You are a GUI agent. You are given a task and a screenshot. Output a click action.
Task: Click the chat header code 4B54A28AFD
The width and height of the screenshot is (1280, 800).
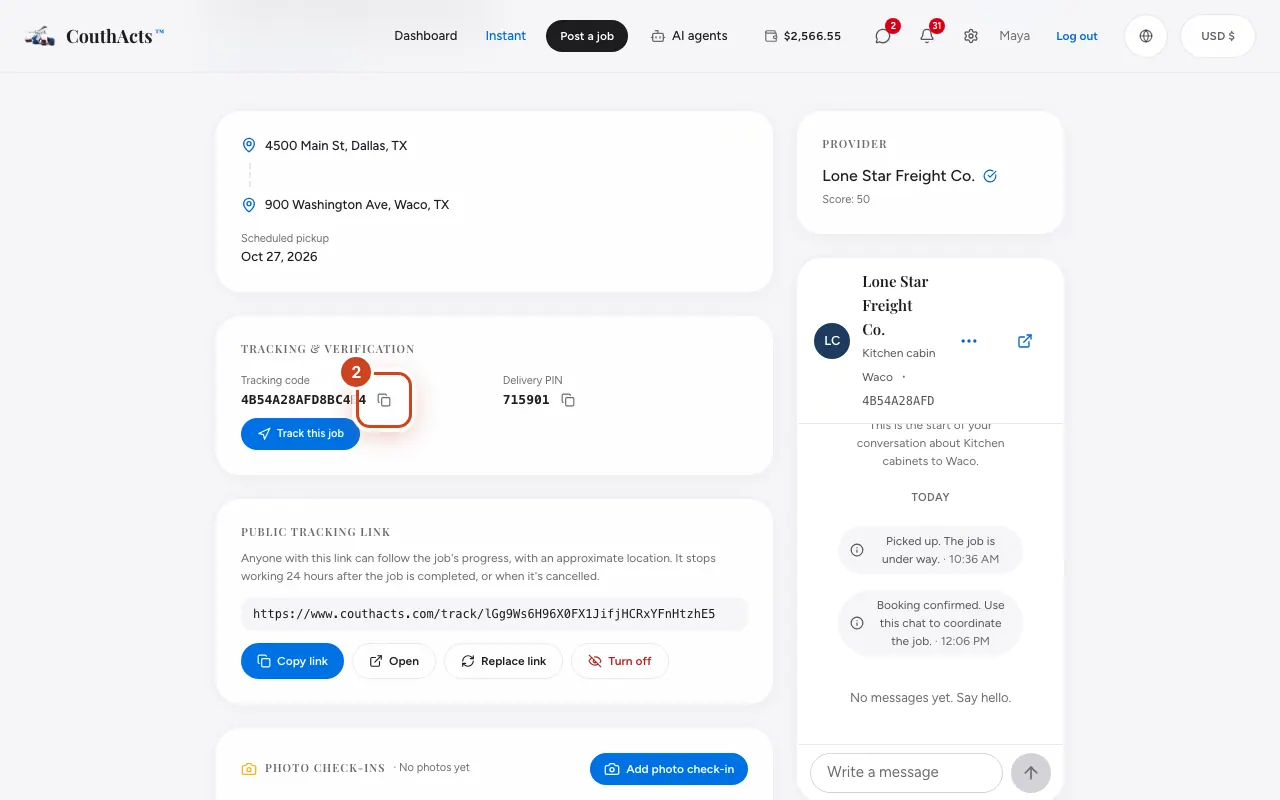point(898,401)
